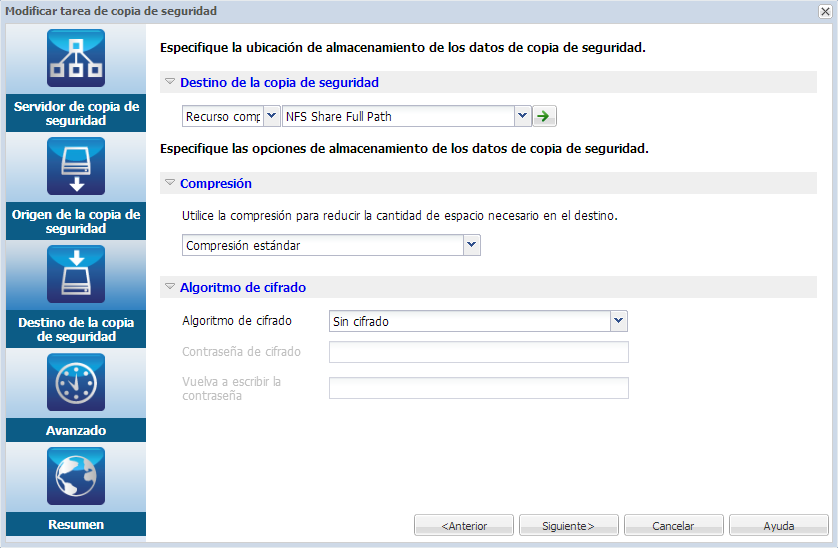This screenshot has width=838, height=548.
Task: Collapse the Compresión section
Action: [x=170, y=183]
